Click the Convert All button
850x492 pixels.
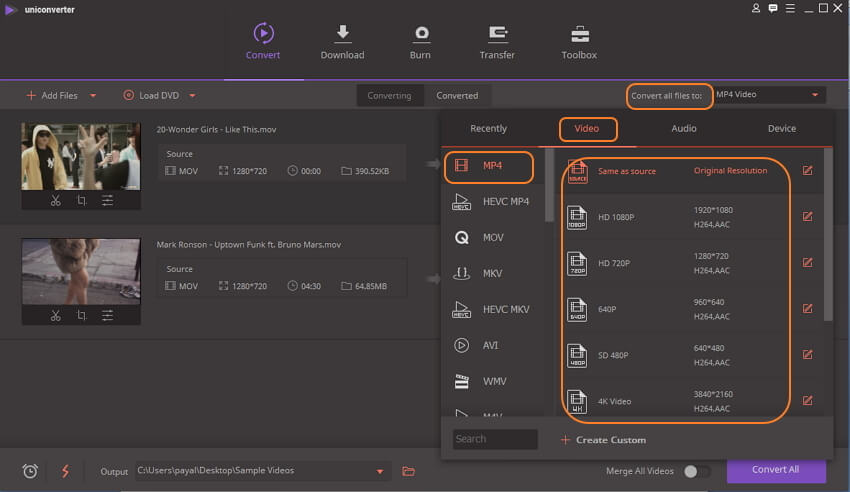(x=776, y=470)
